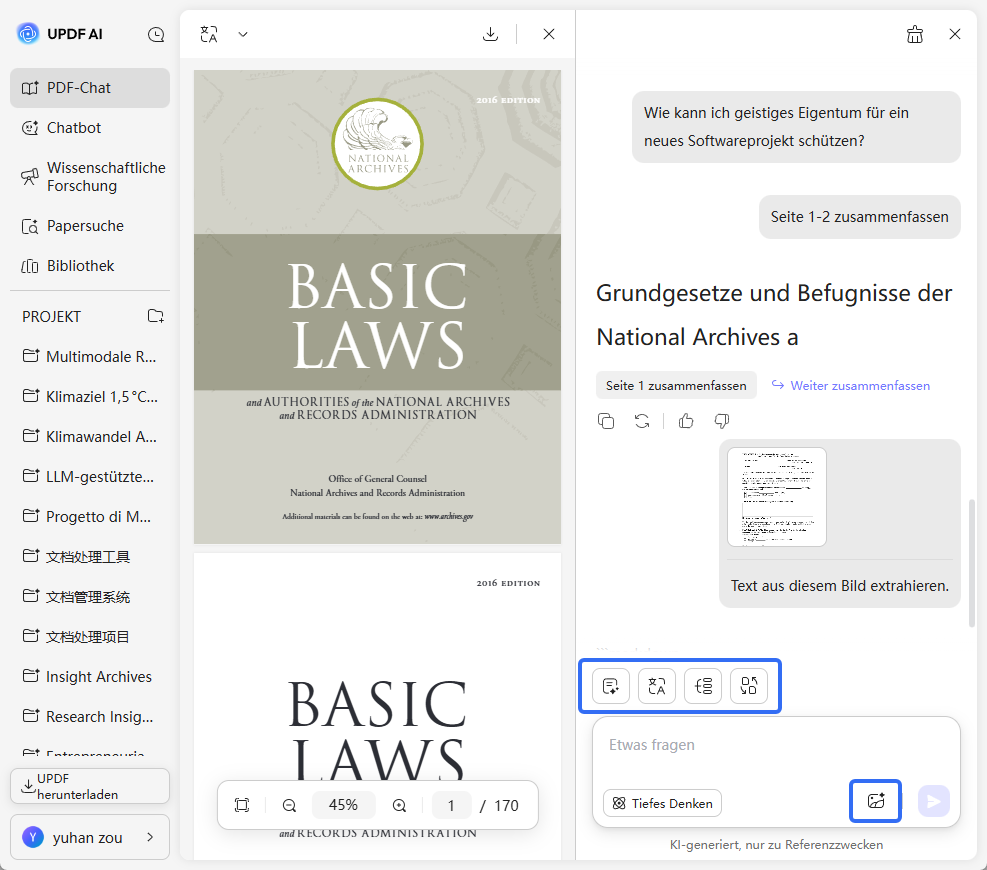Viewport: 987px width, 870px height.
Task: Create a new project folder icon
Action: coord(155,316)
